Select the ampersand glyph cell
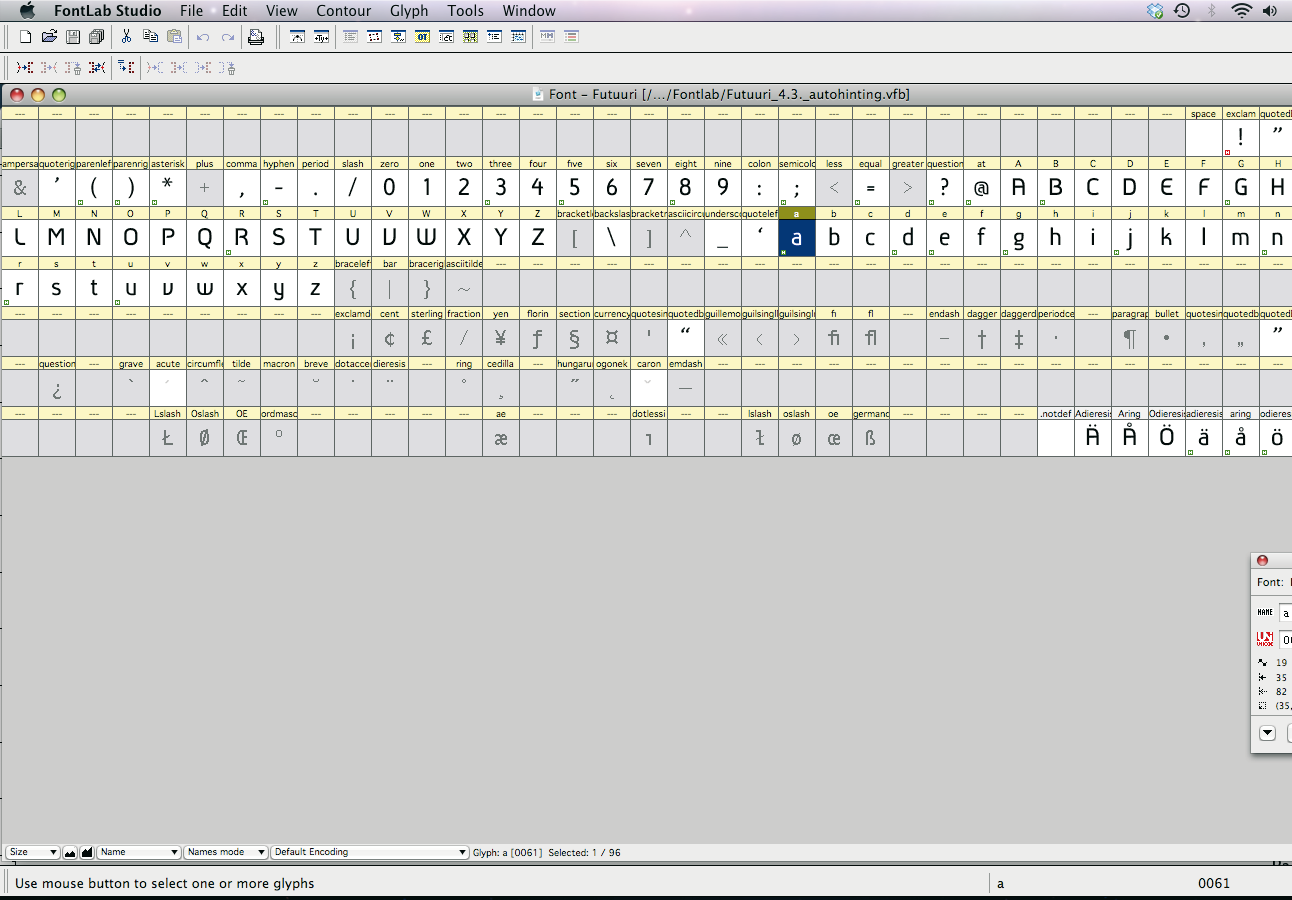This screenshot has height=900, width=1292. [x=19, y=188]
